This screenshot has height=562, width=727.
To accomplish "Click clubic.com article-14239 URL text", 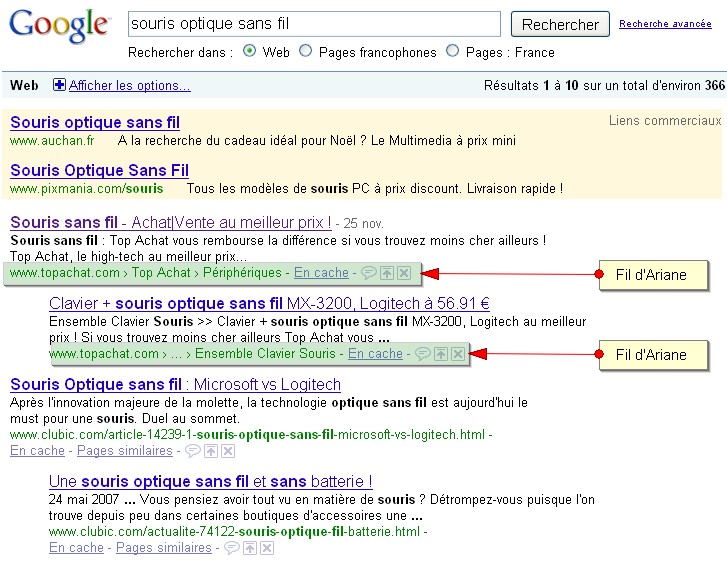I will [247, 434].
